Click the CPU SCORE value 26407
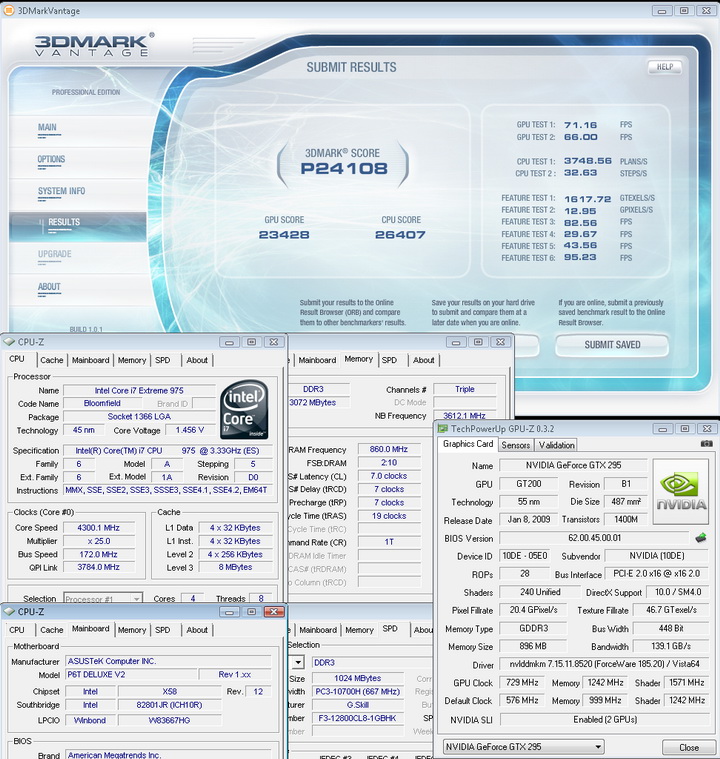This screenshot has height=759, width=720. click(x=400, y=235)
